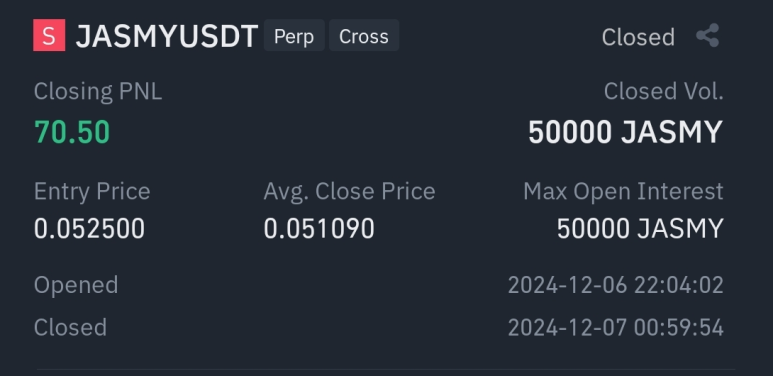
Task: Tap the closed timestamp 2024-12-07 00:59:54
Action: click(x=616, y=328)
